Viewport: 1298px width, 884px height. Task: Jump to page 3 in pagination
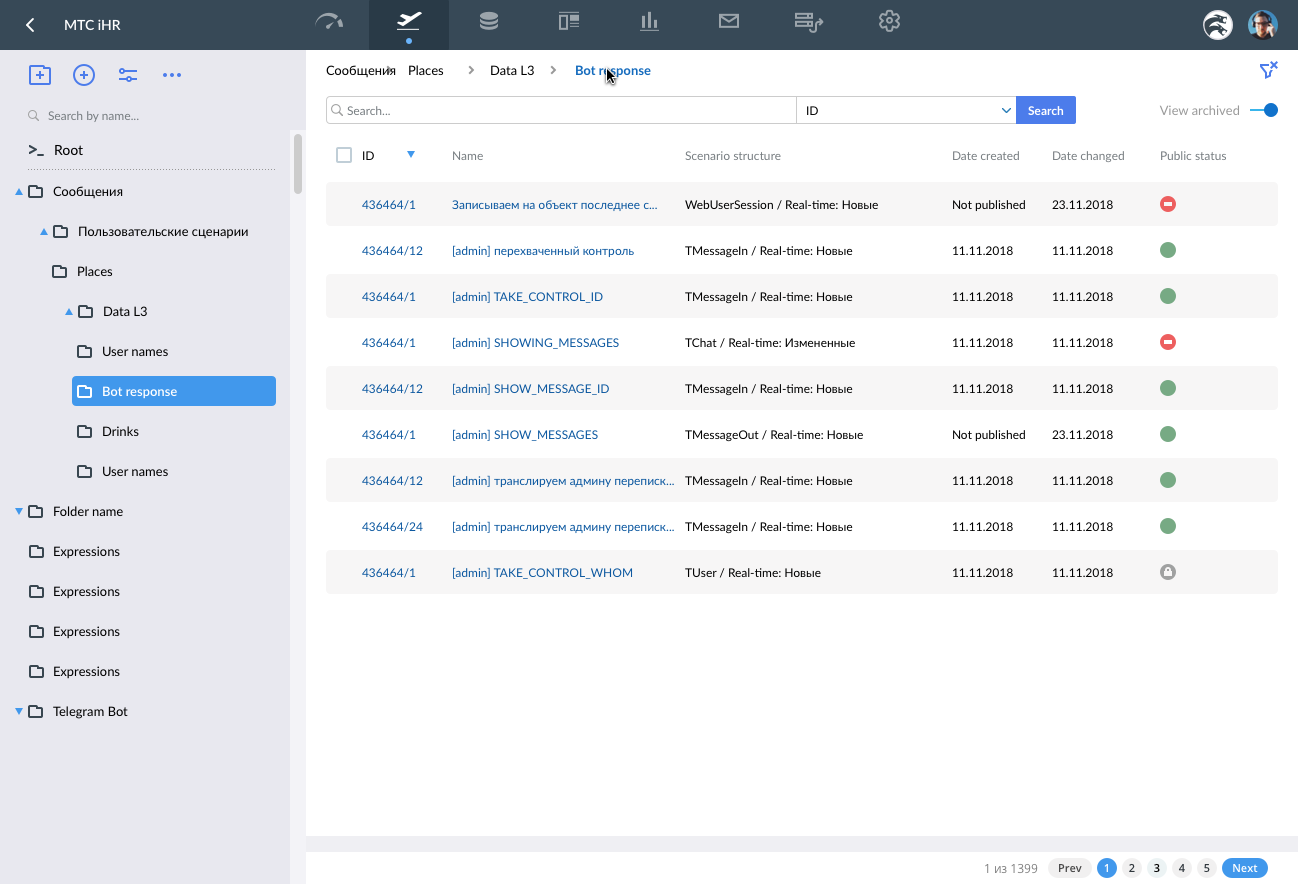[1157, 868]
